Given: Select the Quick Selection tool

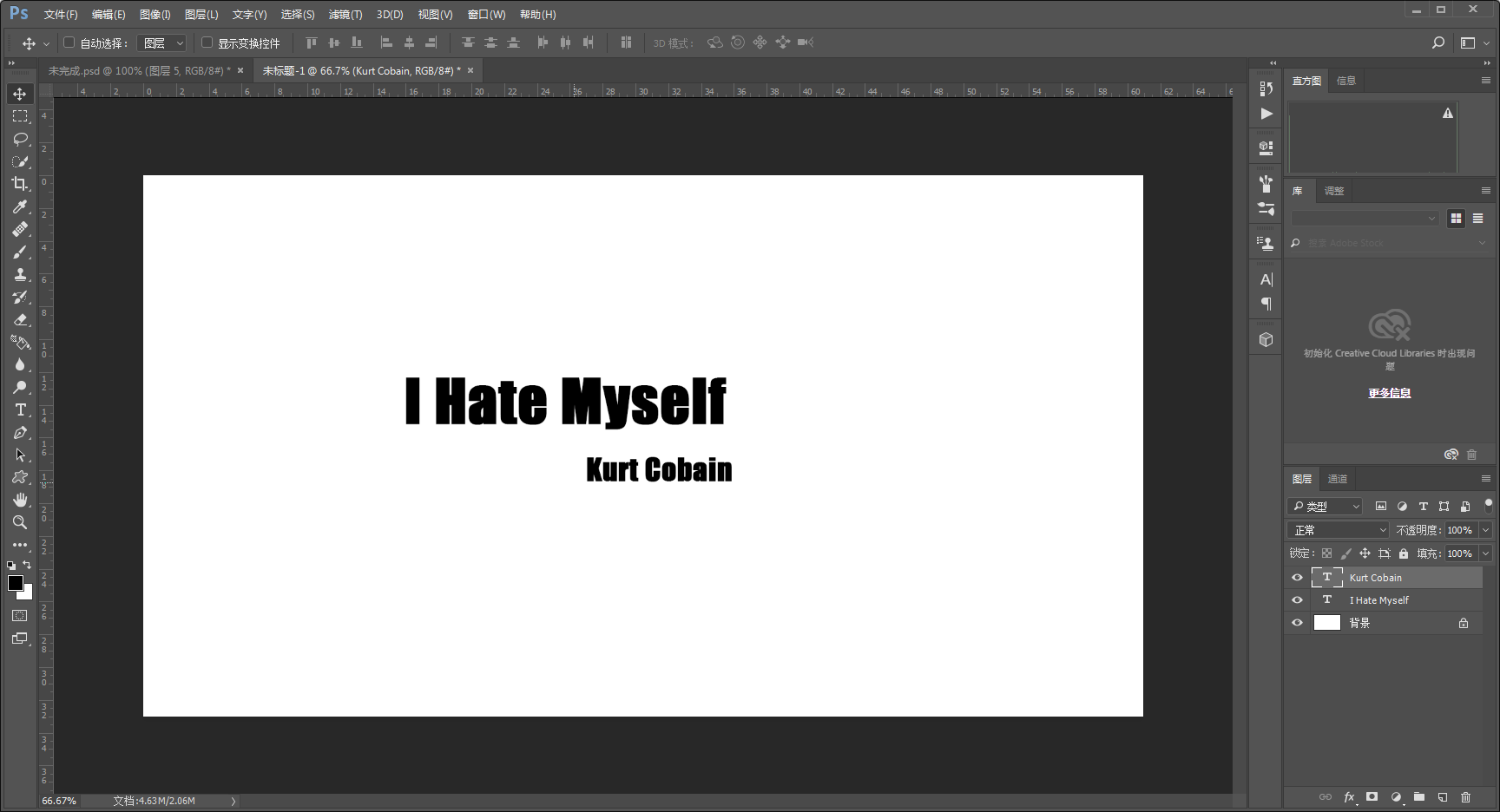Looking at the screenshot, I should point(20,161).
